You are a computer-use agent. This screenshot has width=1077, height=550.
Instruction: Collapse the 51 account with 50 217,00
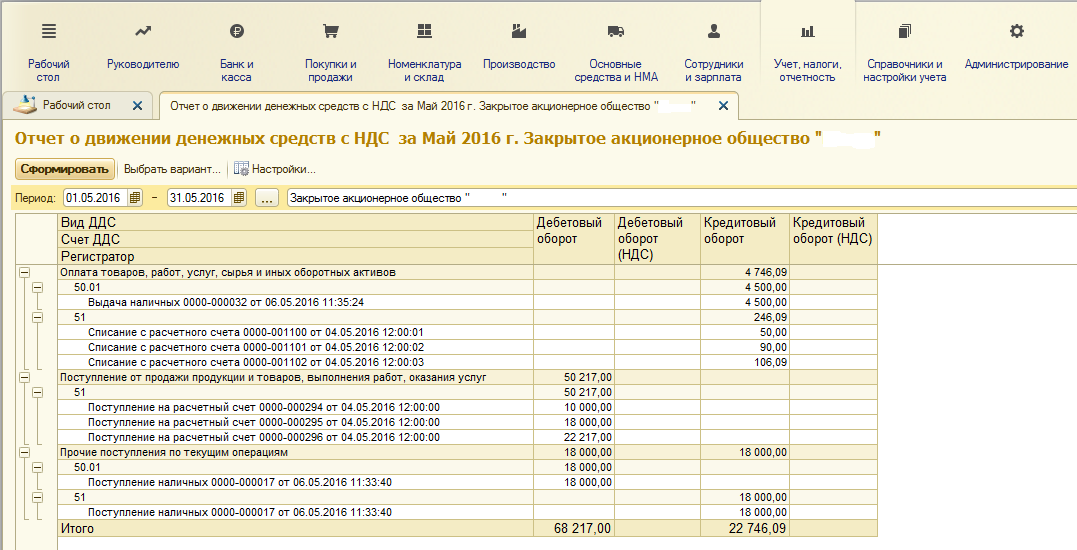[x=37, y=393]
